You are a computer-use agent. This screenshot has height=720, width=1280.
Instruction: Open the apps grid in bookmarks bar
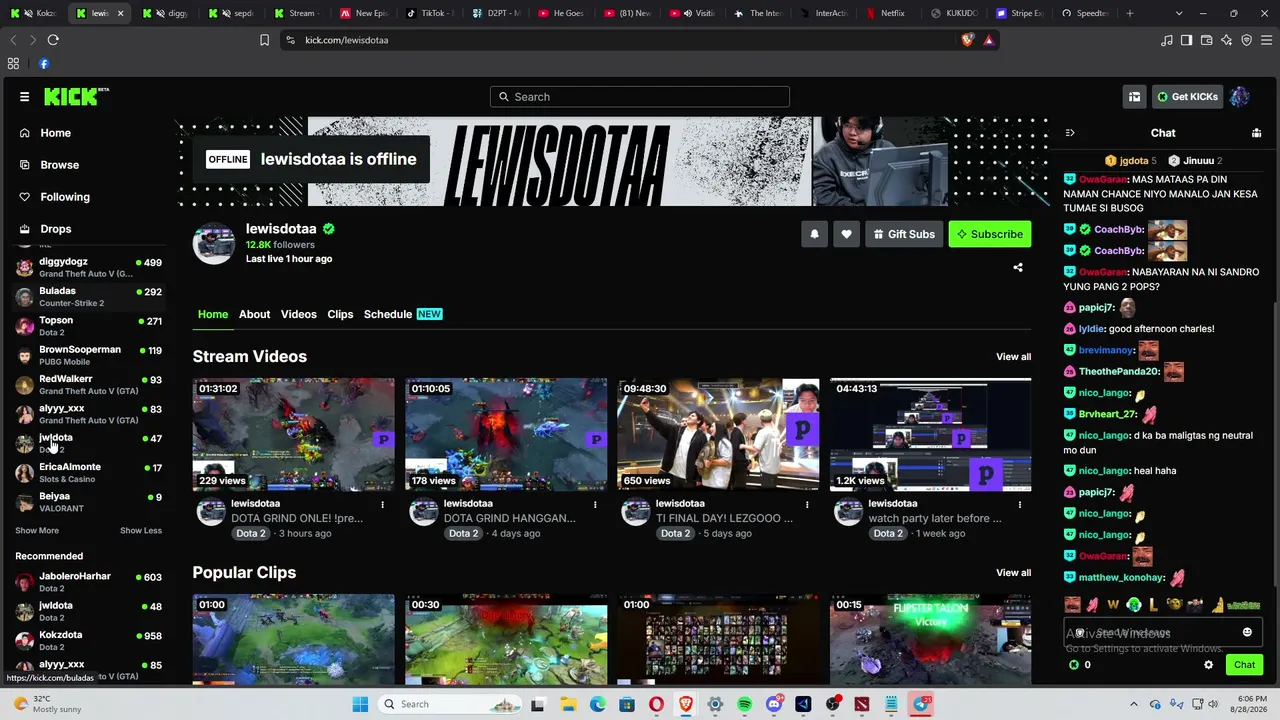(x=13, y=63)
